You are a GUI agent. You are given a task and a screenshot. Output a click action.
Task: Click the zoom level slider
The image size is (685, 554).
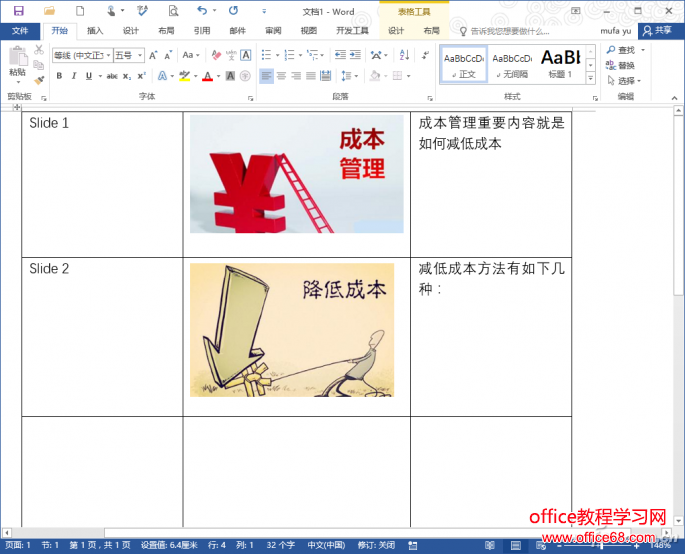(x=600, y=546)
